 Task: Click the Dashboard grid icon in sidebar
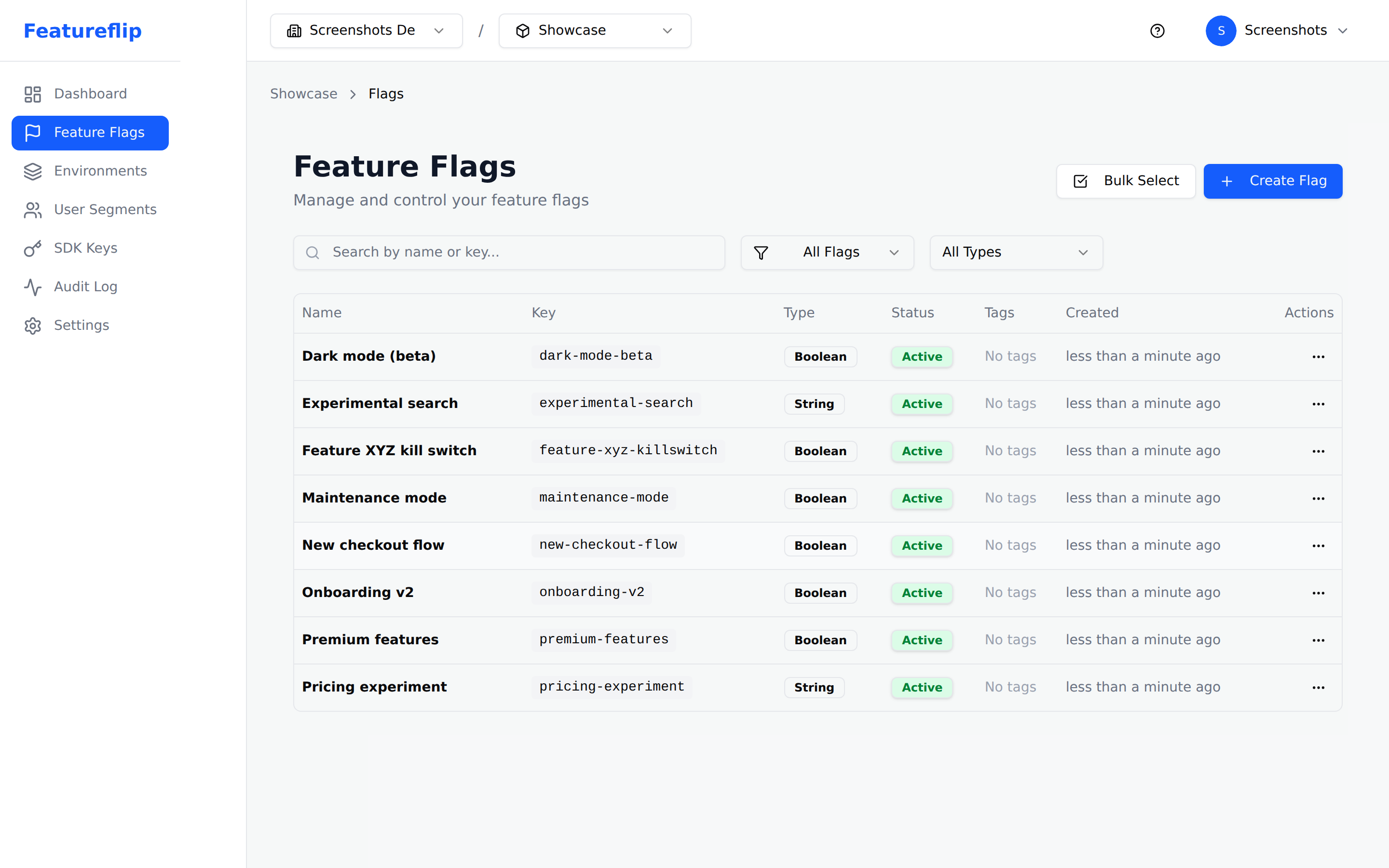[x=33, y=94]
